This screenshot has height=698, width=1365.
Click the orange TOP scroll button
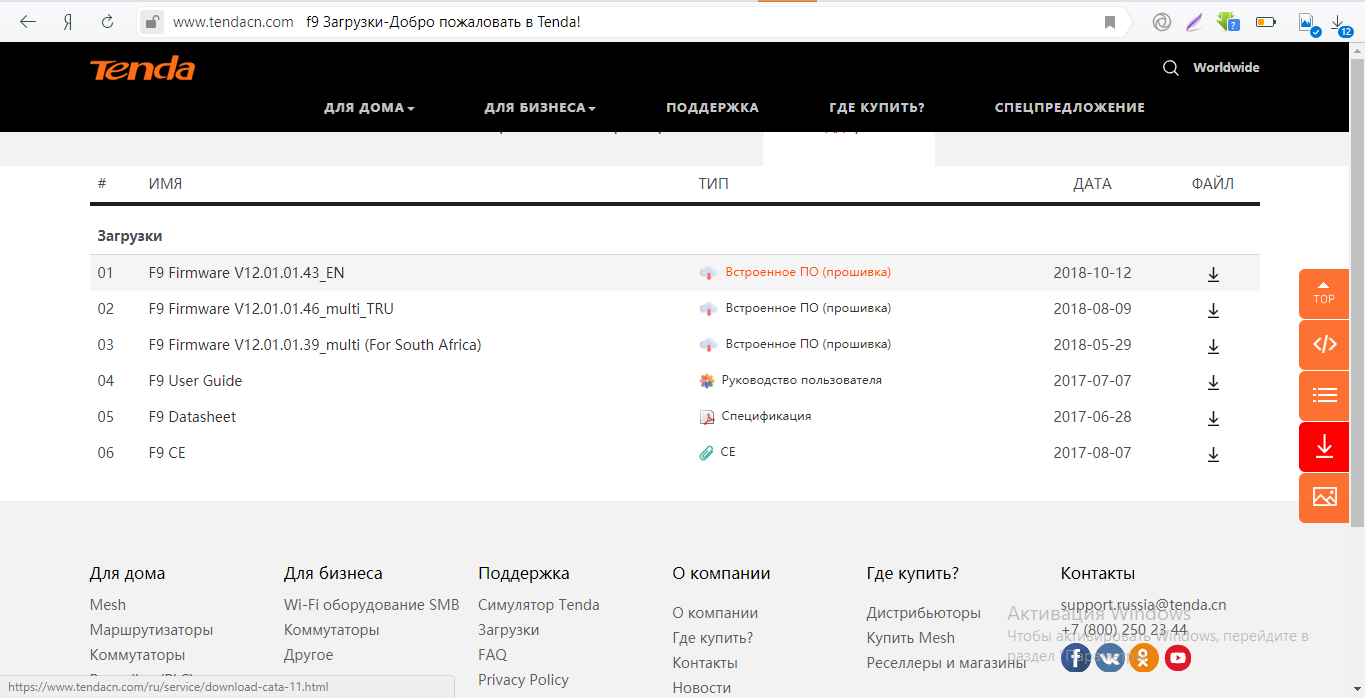(1324, 293)
